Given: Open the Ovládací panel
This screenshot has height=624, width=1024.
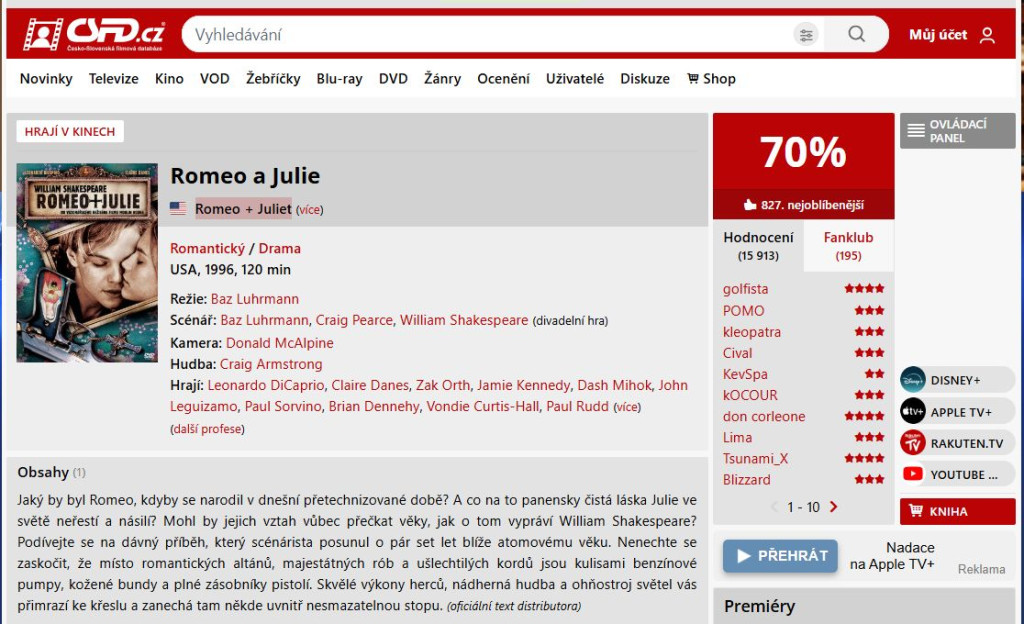Looking at the screenshot, I should [957, 130].
